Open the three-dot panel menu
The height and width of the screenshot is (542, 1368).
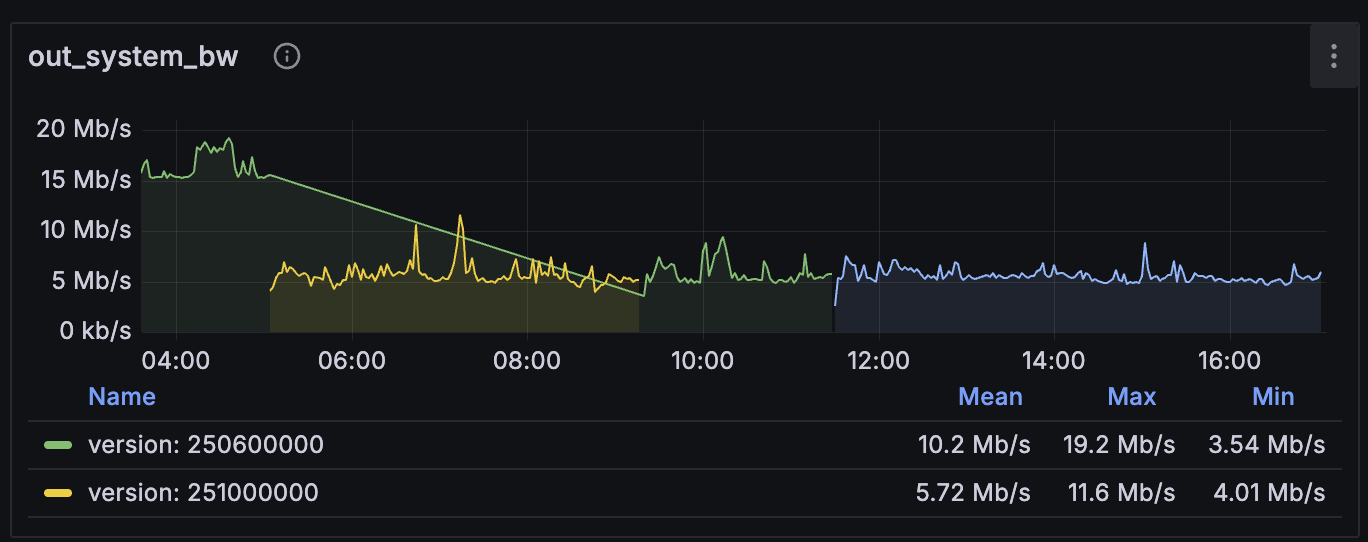click(1333, 57)
